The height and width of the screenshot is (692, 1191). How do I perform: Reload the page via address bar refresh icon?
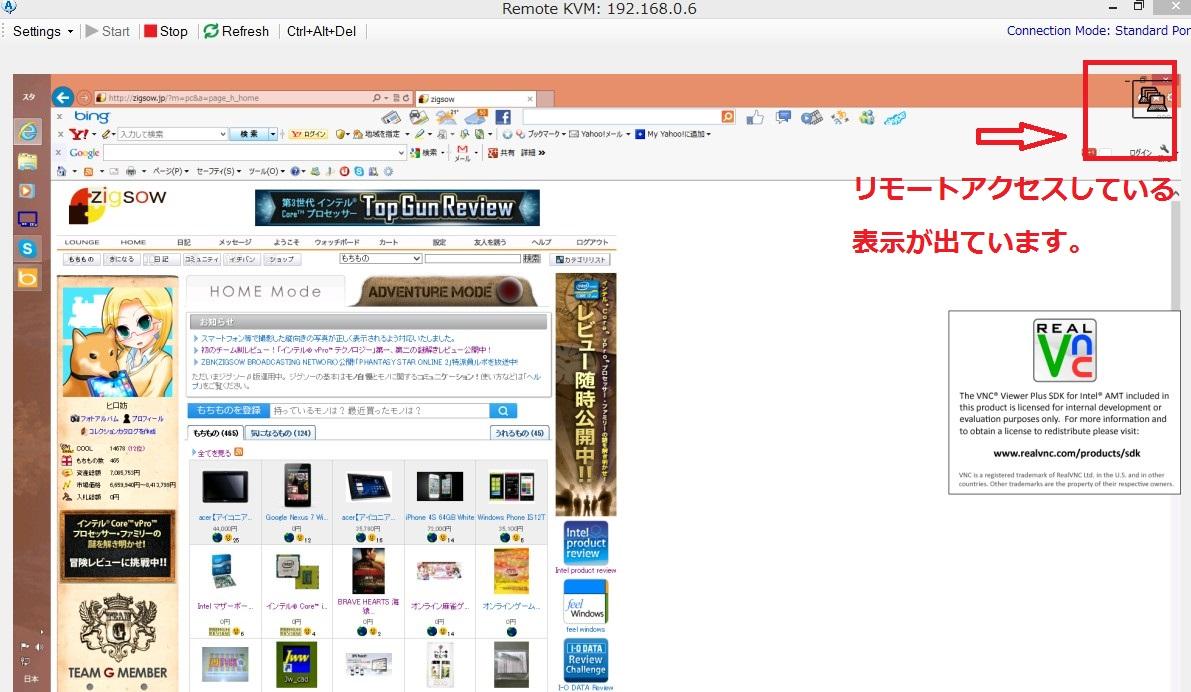point(406,98)
